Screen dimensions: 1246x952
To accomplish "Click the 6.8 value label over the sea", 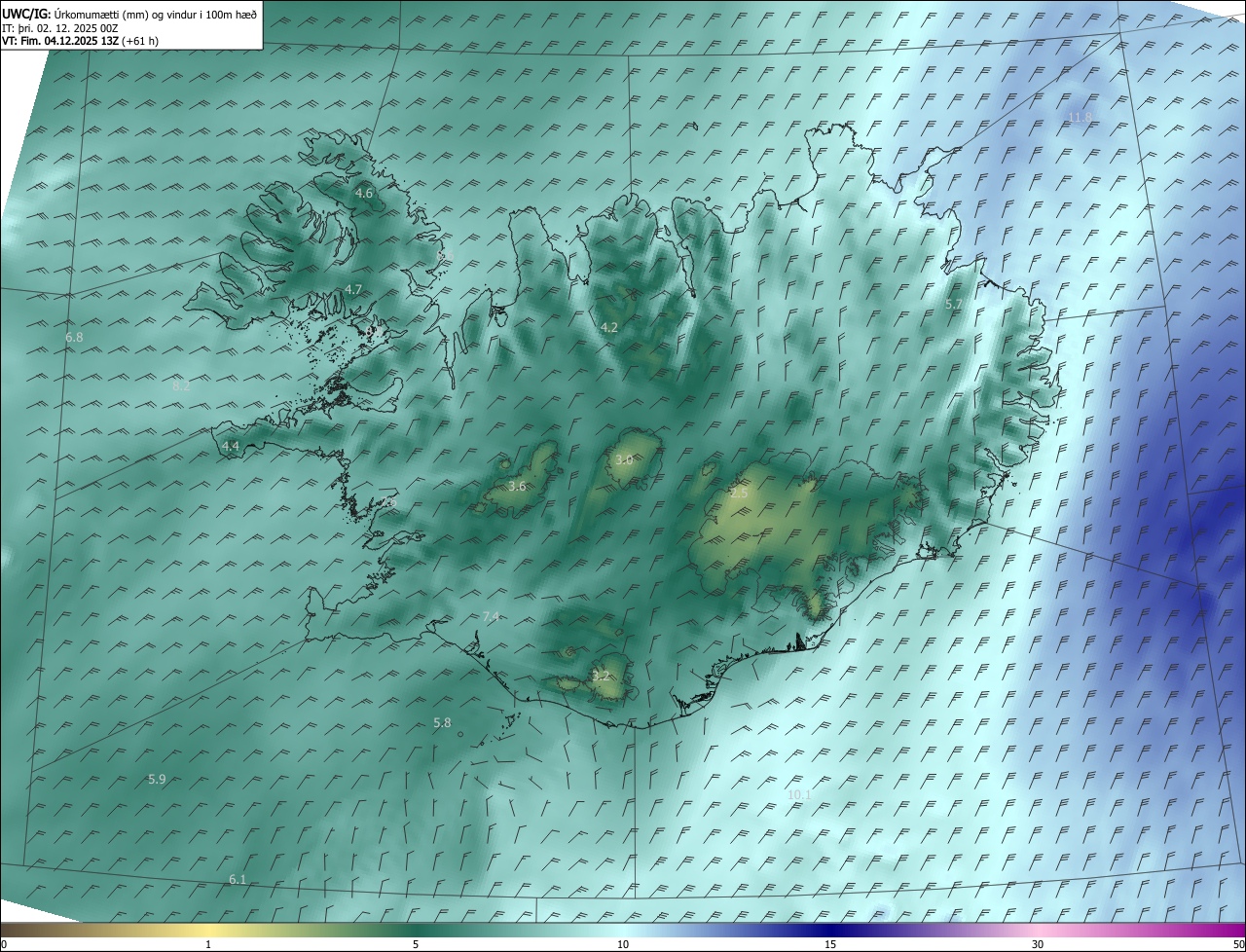I will (74, 337).
